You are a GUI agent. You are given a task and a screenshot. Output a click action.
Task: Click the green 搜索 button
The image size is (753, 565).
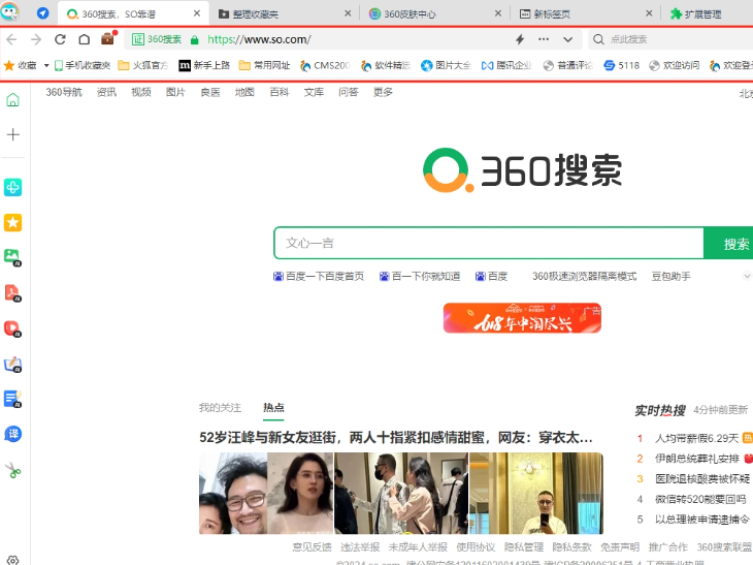(x=729, y=243)
